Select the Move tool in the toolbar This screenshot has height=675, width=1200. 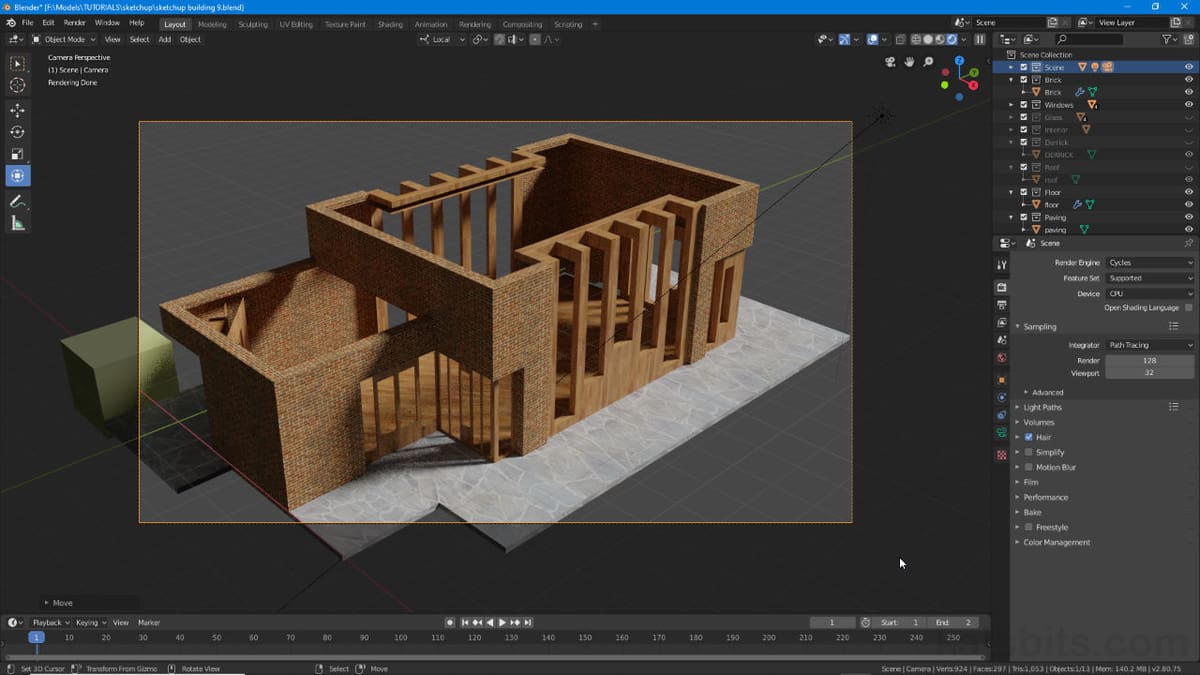17,110
